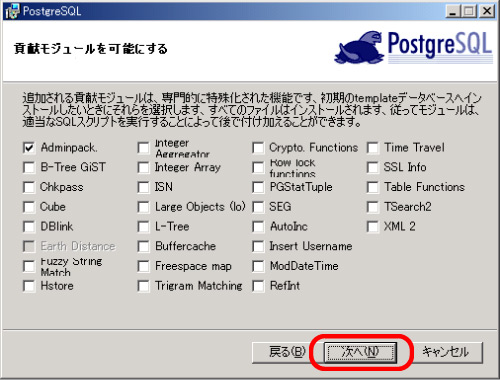
Task: Tick the Table Functions checkbox
Action: 373,187
